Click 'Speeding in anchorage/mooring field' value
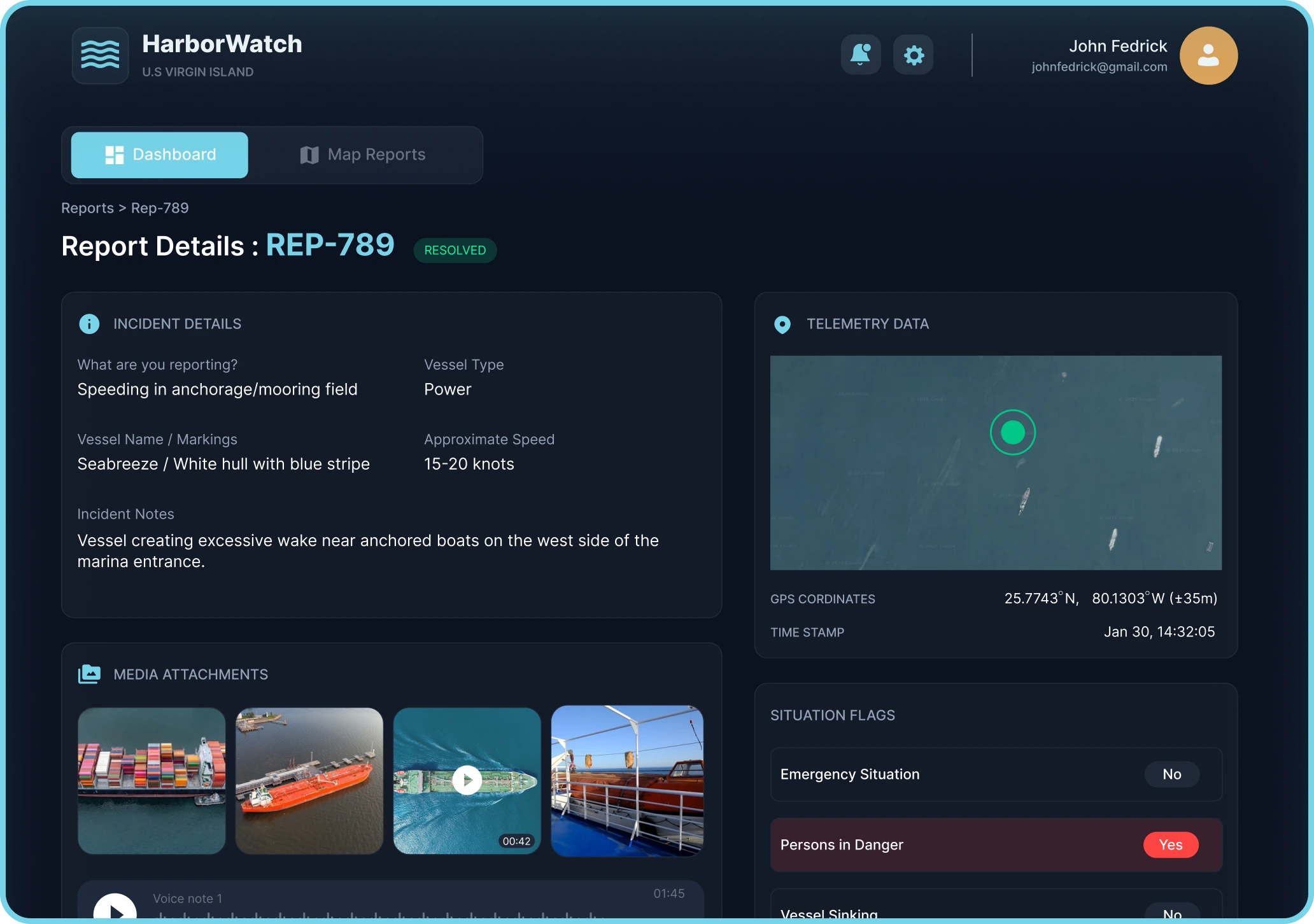The width and height of the screenshot is (1314, 924). (x=218, y=389)
